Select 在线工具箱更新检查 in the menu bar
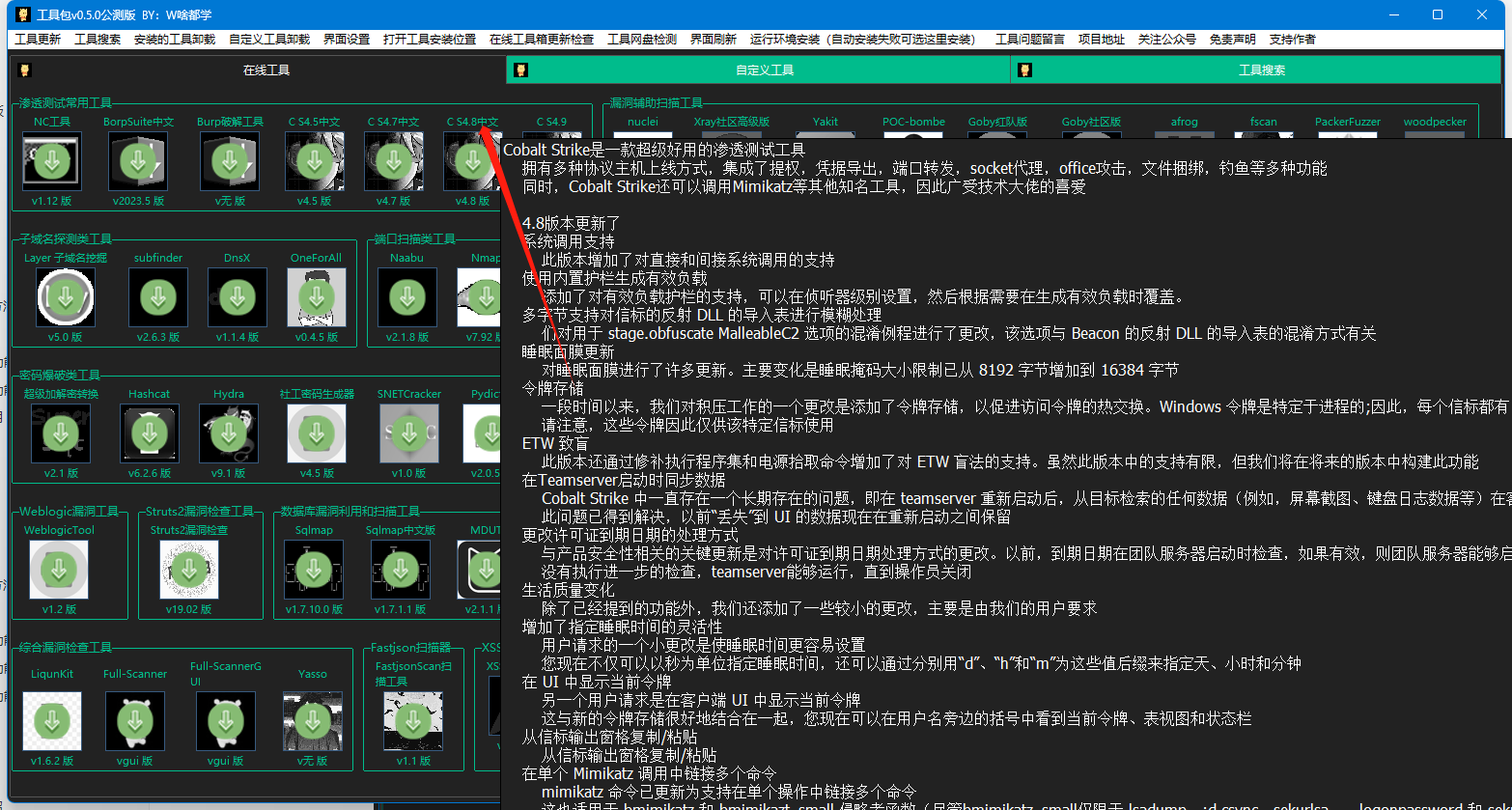 (542, 40)
